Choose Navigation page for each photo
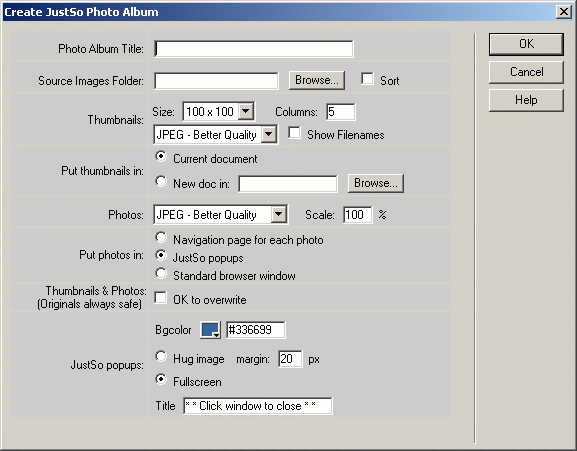This screenshot has height=451, width=577. pyautogui.click(x=161, y=237)
